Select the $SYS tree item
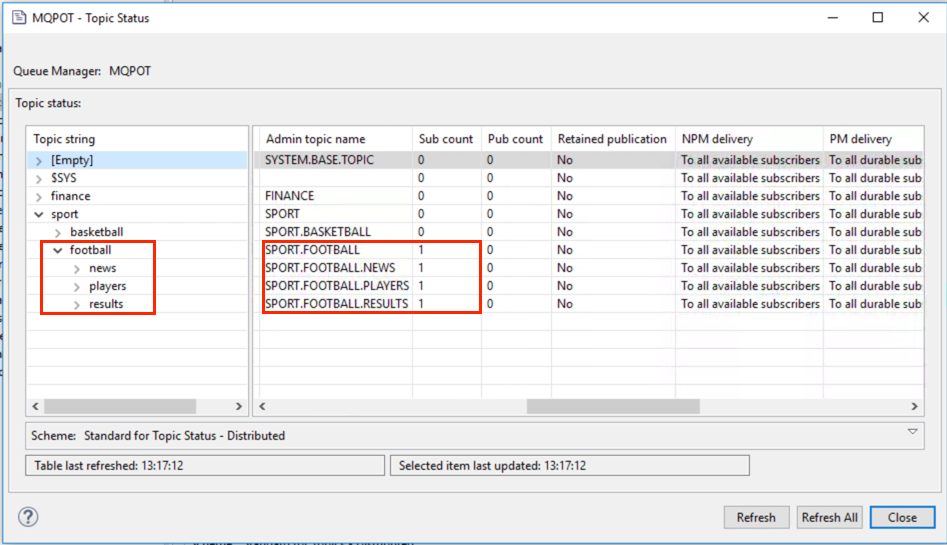 click(63, 178)
